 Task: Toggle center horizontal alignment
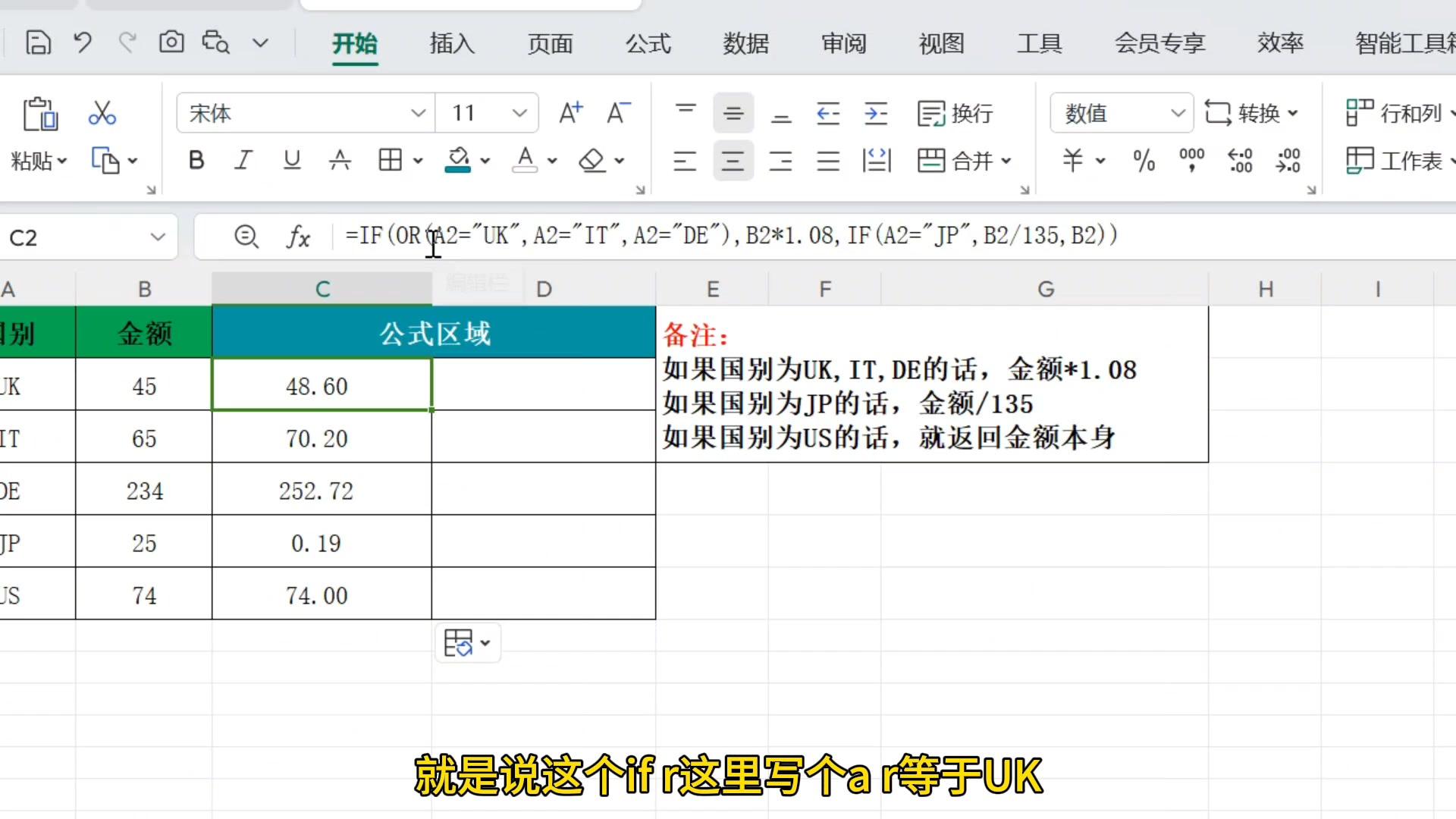(x=733, y=160)
